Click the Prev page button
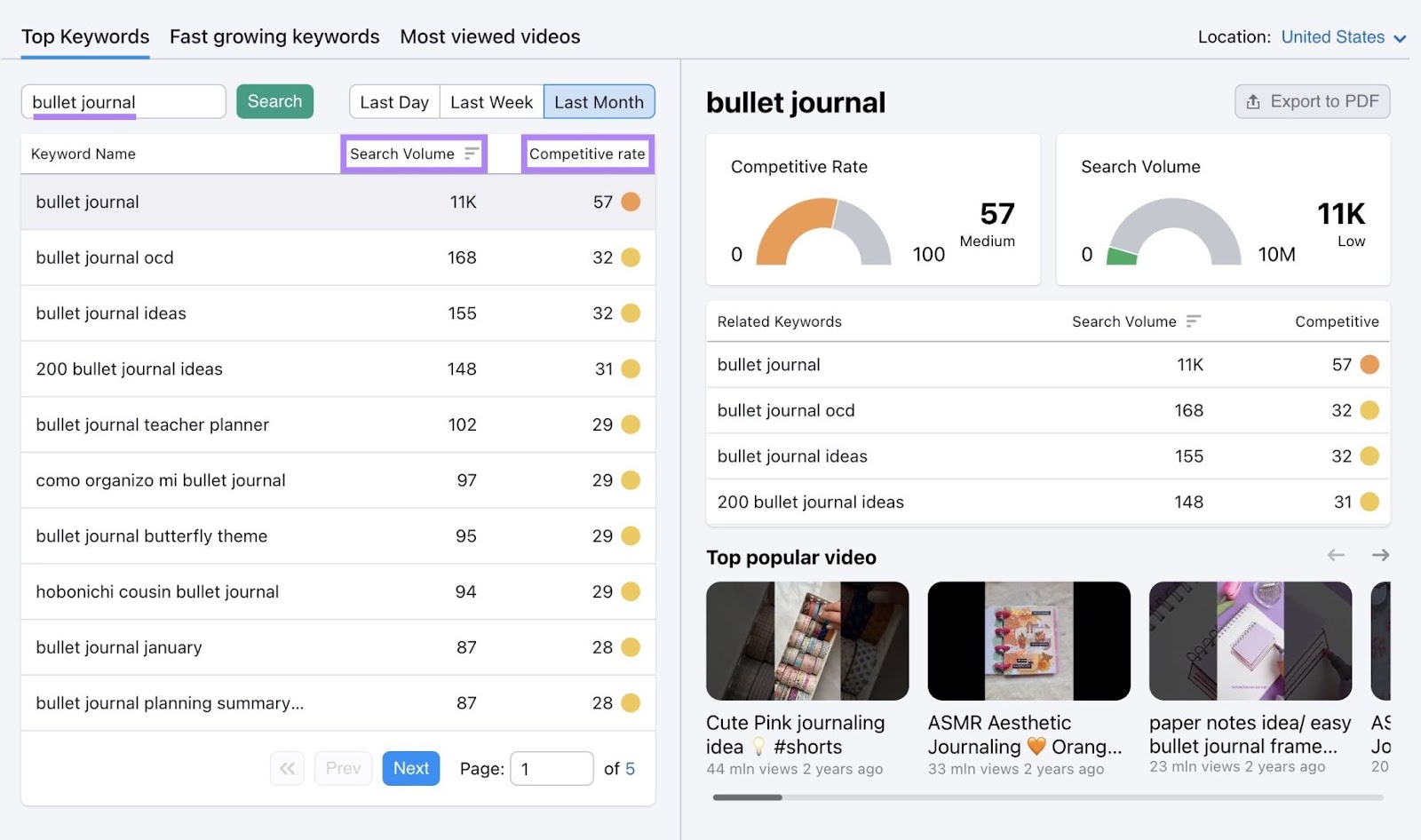Viewport: 1421px width, 840px height. point(343,768)
